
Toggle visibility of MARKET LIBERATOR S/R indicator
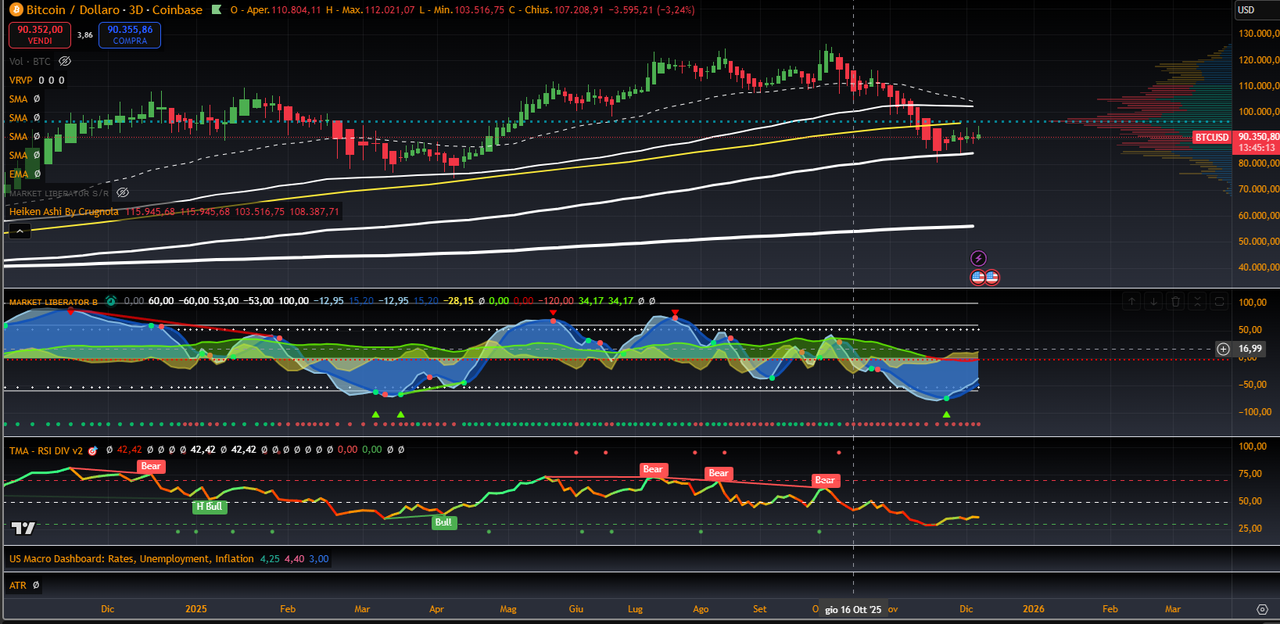122,192
